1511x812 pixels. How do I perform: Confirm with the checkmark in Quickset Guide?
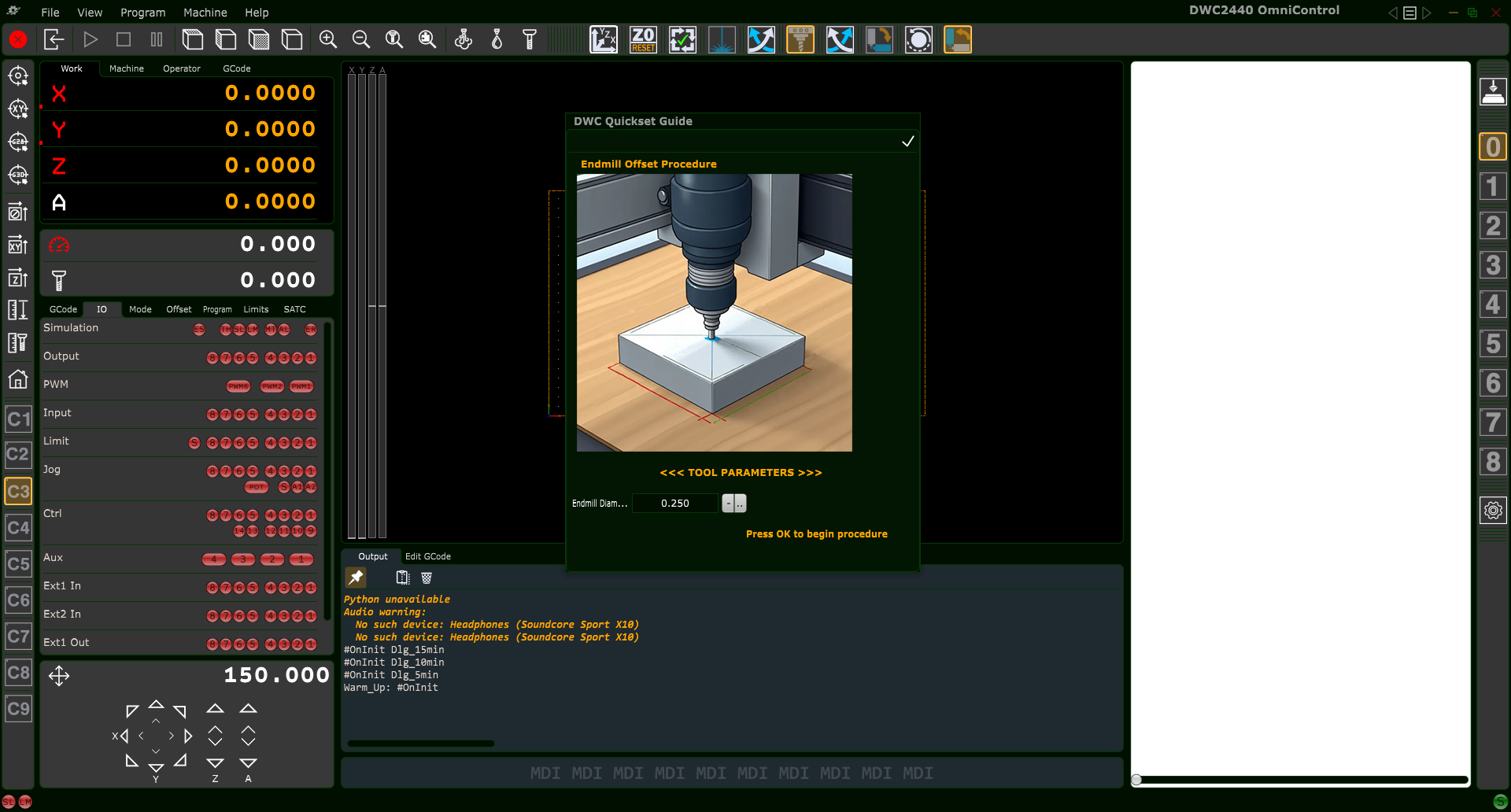907,142
